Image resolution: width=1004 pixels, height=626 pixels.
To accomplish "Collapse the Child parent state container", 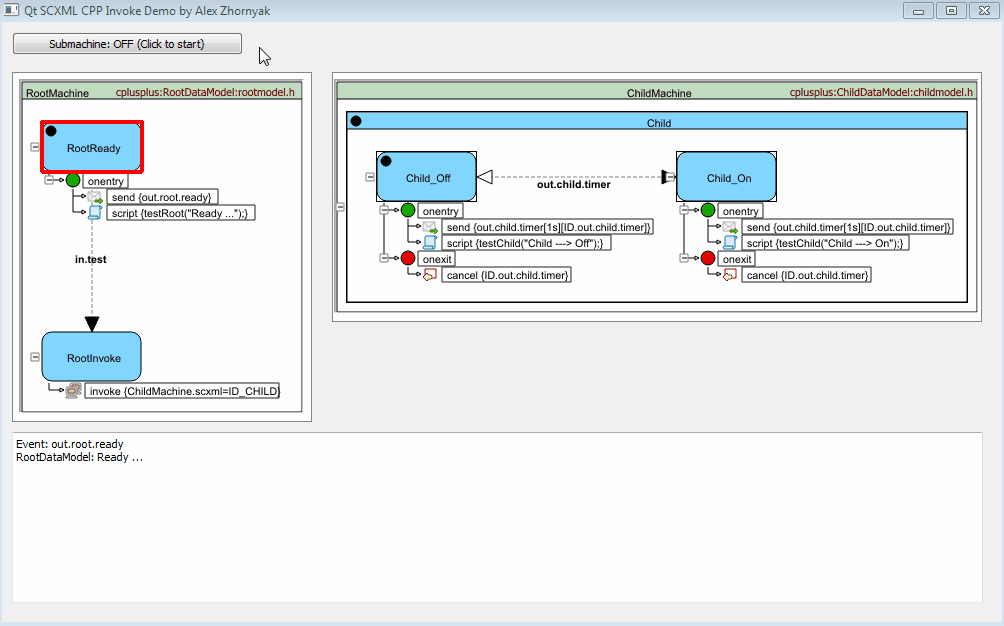I will [340, 207].
